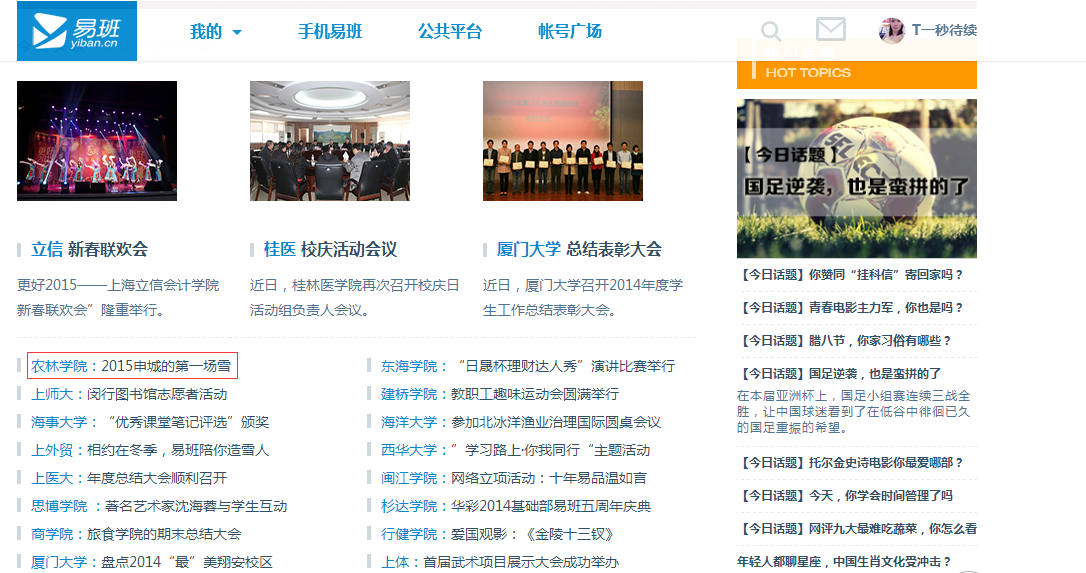1086x573 pixels.
Task: Click the football hot topic banner
Action: (857, 178)
